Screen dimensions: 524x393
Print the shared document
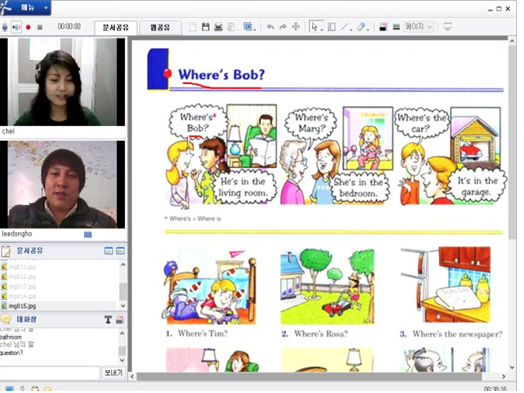click(x=218, y=27)
